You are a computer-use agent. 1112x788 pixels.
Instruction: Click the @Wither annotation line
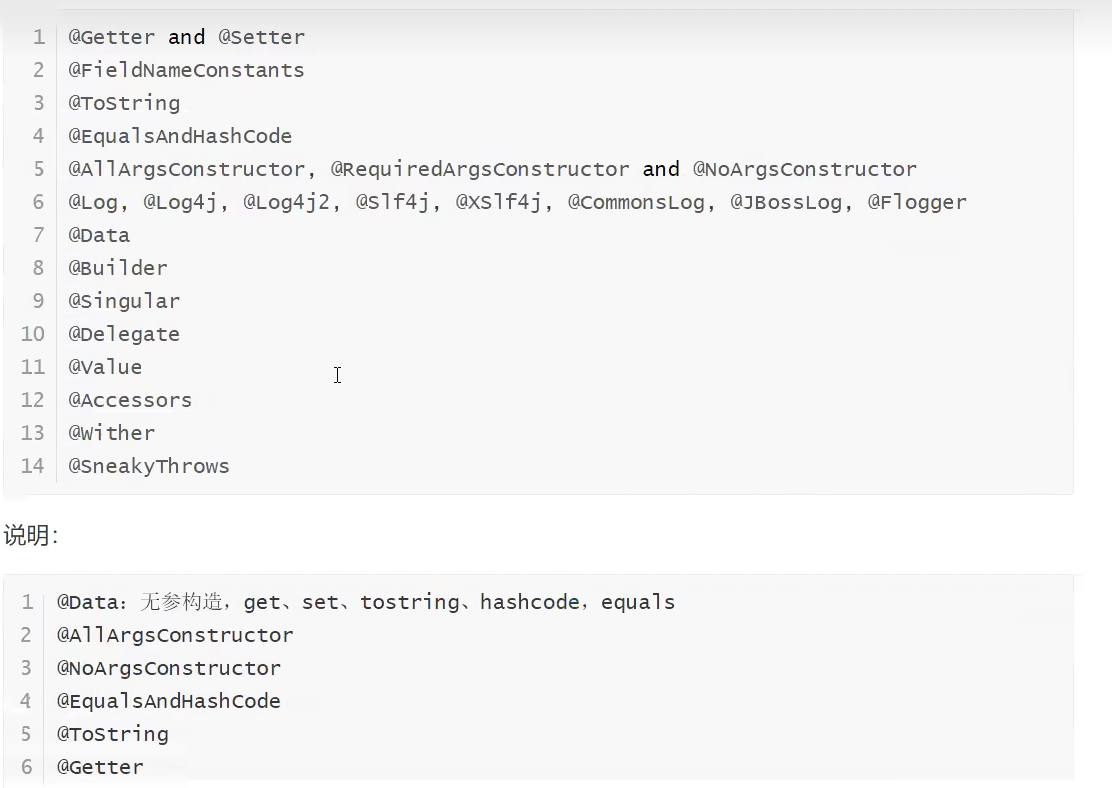pyautogui.click(x=111, y=433)
